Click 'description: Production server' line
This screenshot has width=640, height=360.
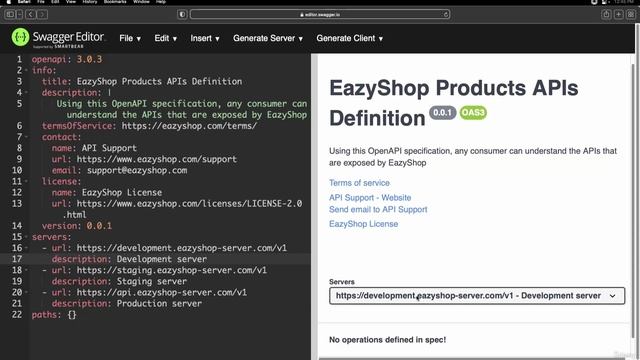127,304
